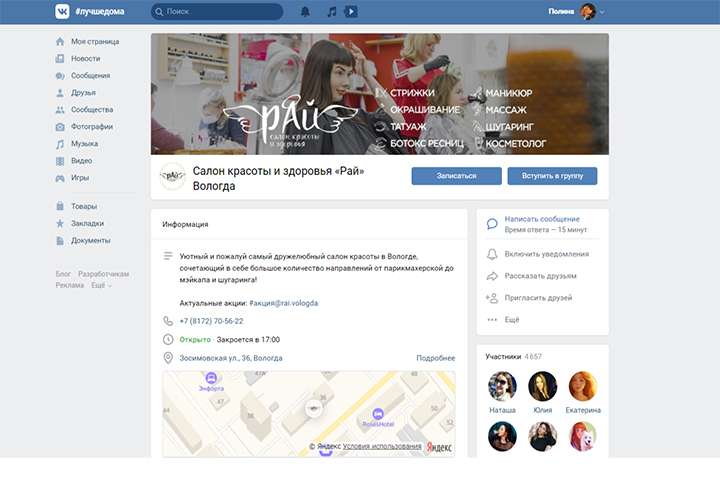Click the Полина profile avatar in header
Screen dimensions: 720x480
point(588,11)
